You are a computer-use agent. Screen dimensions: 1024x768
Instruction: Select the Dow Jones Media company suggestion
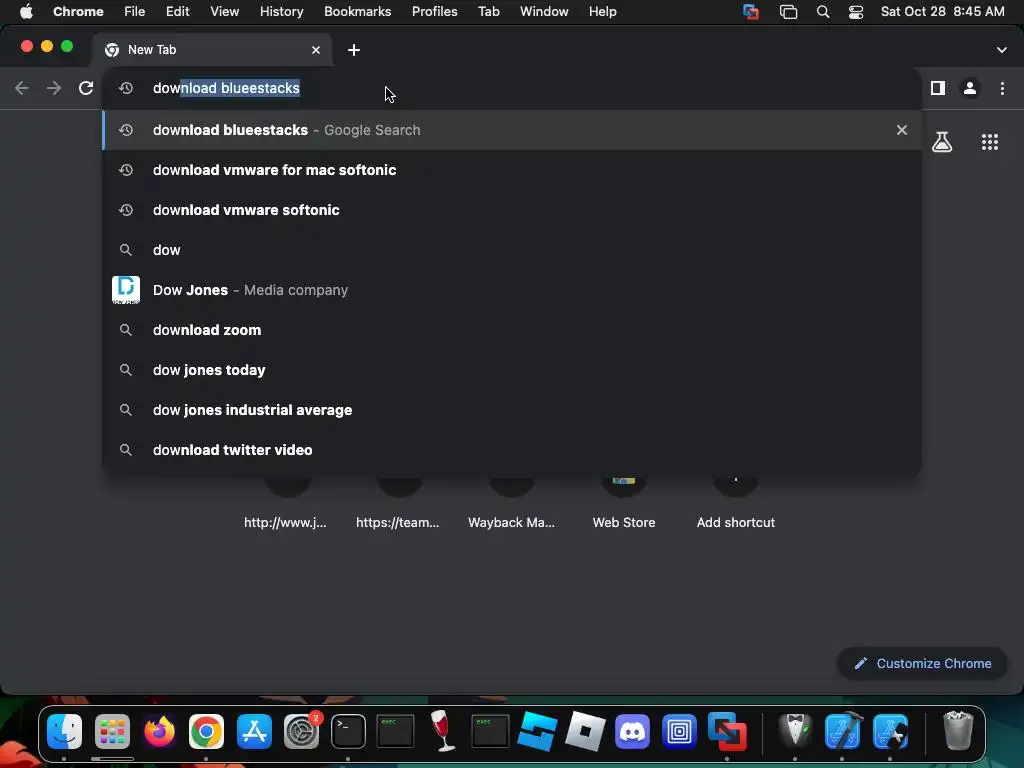tap(512, 290)
